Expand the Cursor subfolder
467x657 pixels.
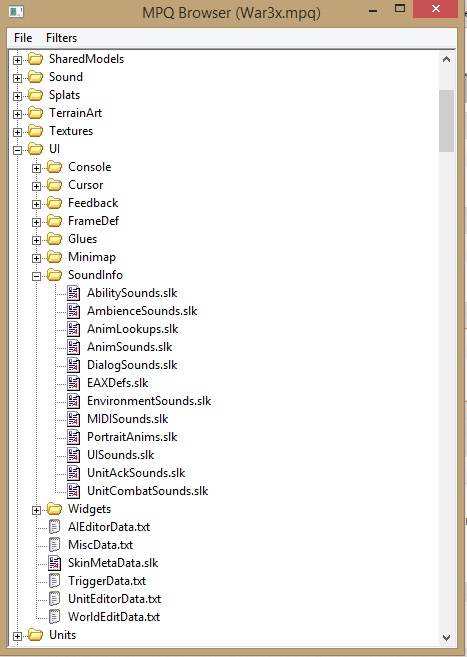(x=36, y=186)
